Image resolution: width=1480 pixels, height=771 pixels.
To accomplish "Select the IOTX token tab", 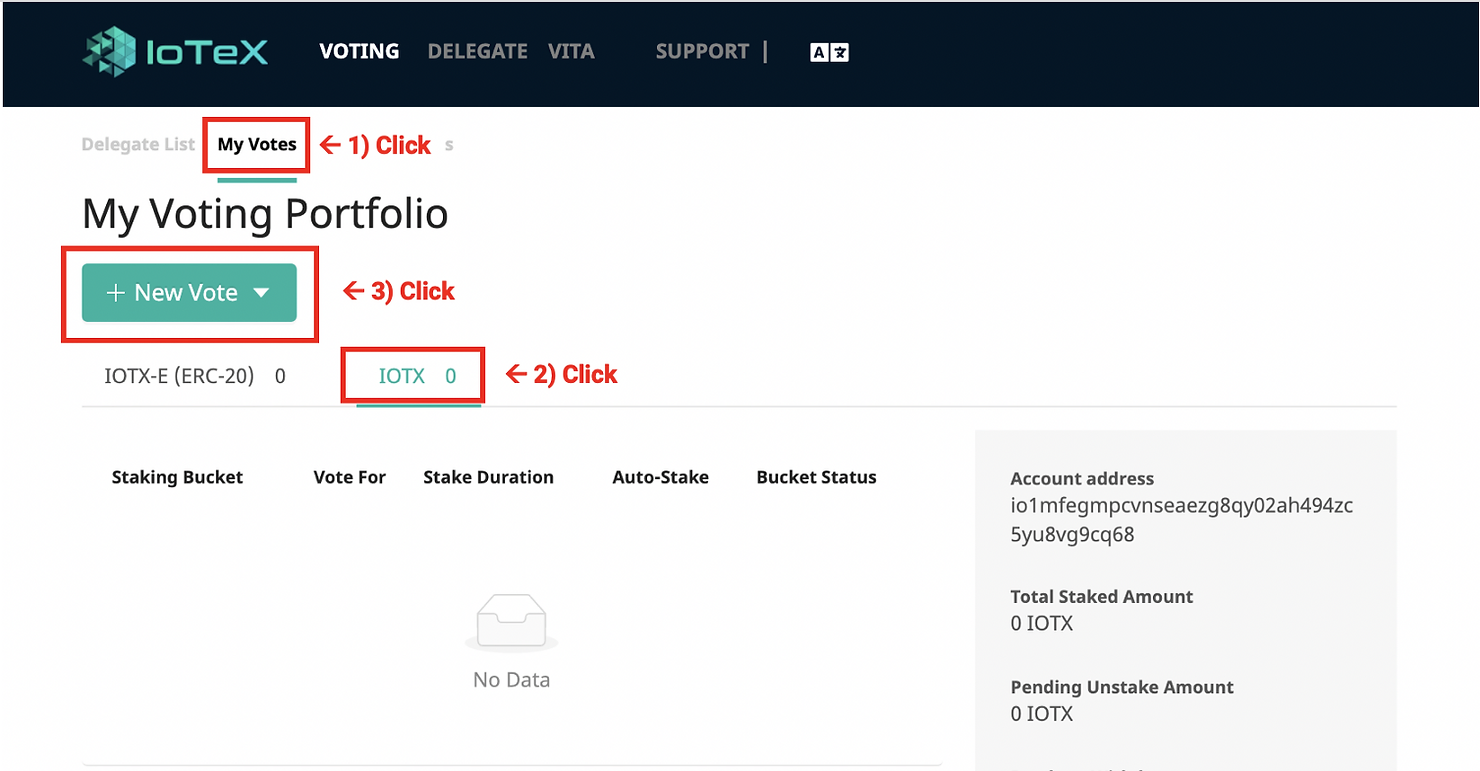I will tap(418, 376).
